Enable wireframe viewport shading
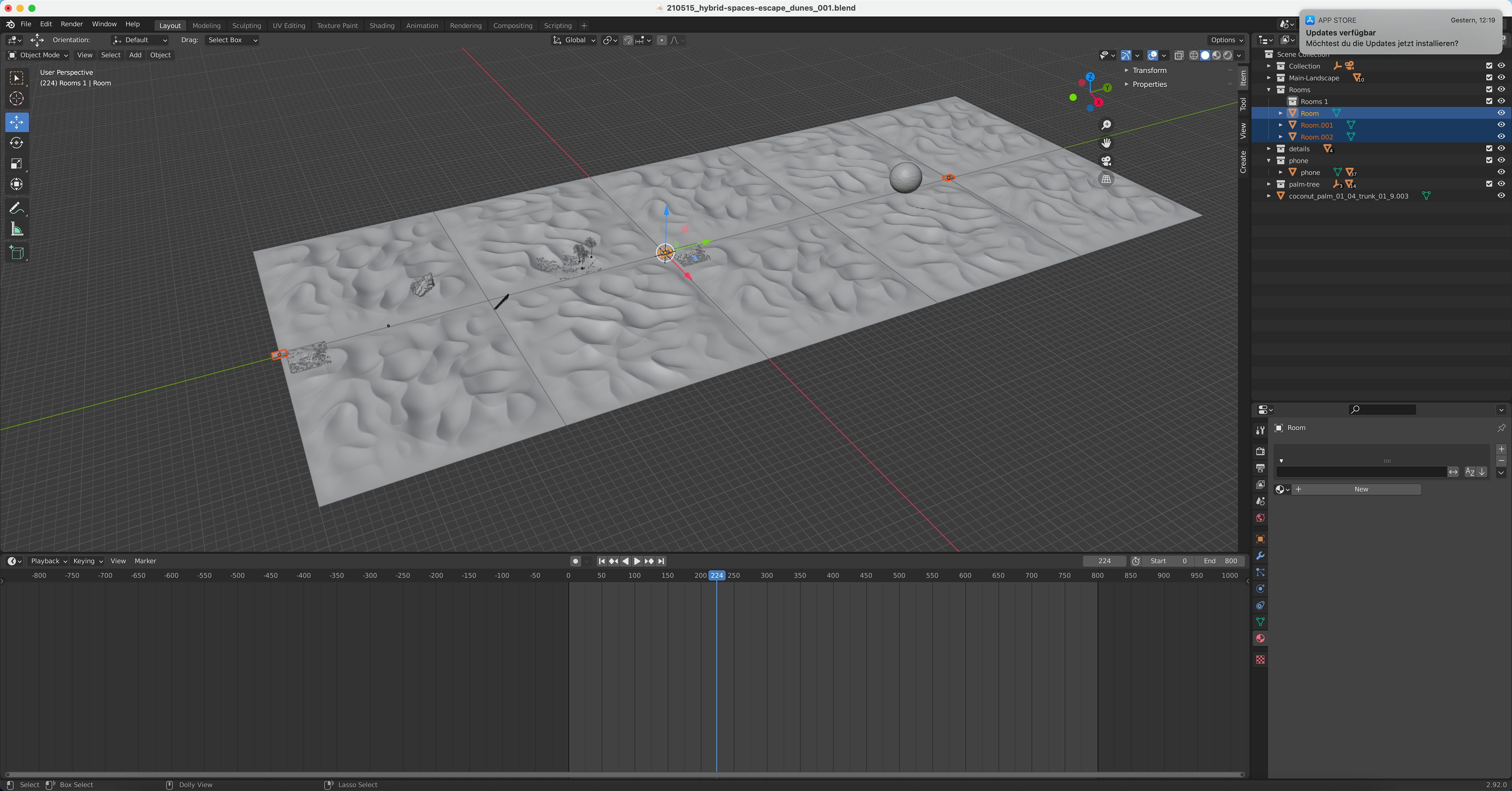1512x791 pixels. 1193,55
